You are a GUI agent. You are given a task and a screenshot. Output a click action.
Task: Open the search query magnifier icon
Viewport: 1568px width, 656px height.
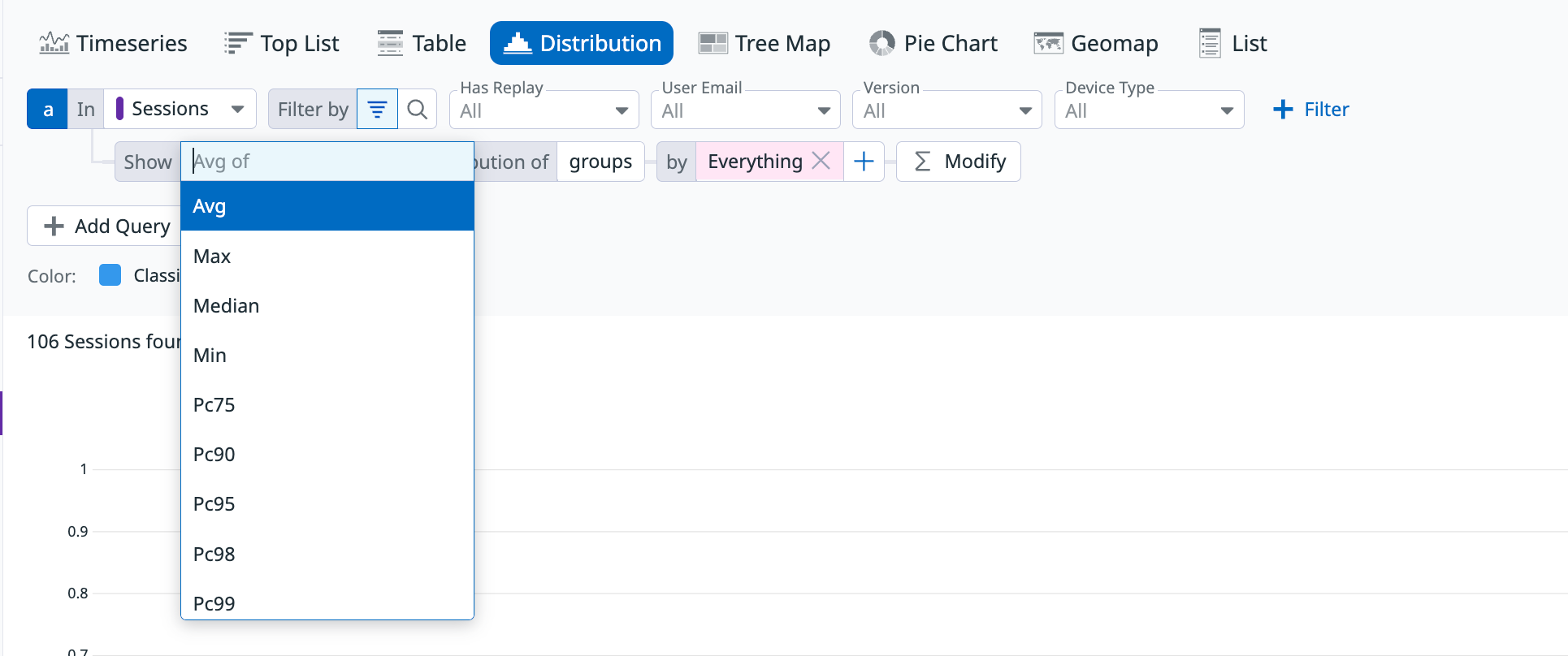click(x=418, y=110)
